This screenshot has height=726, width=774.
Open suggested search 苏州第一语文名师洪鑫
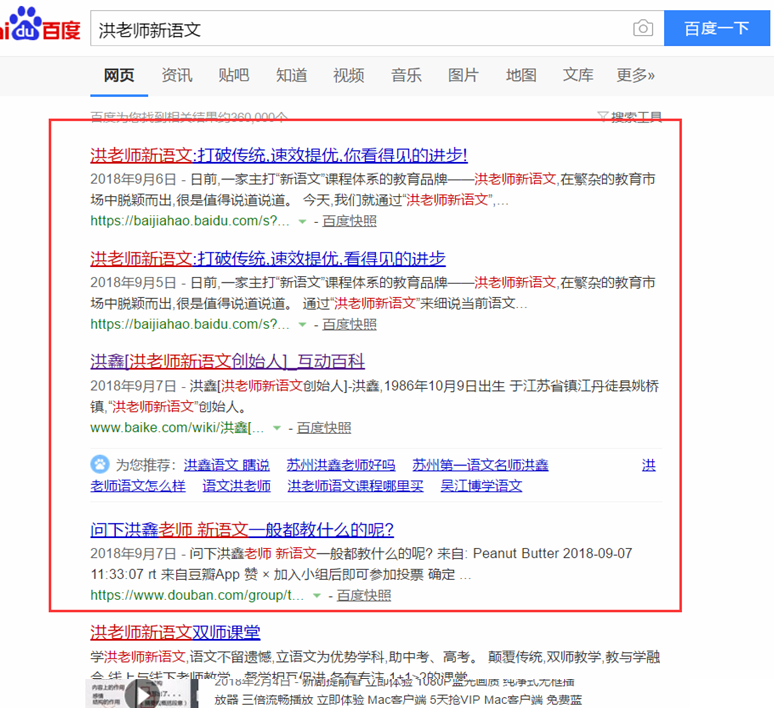(480, 465)
